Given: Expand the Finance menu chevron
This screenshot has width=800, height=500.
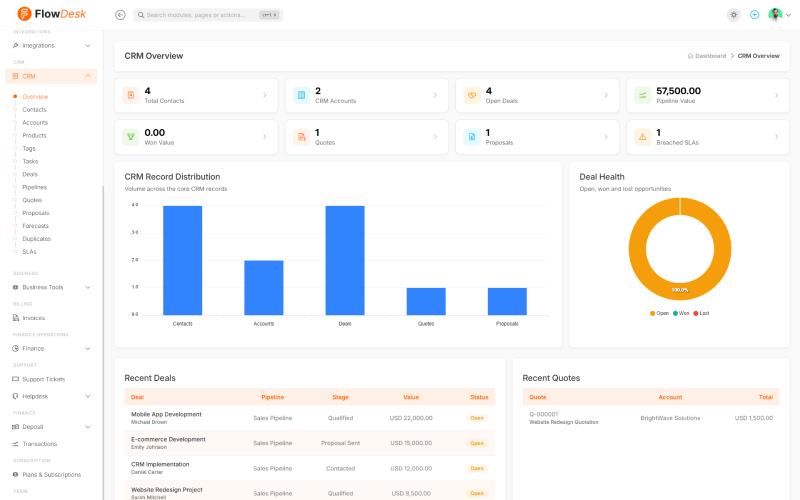Looking at the screenshot, I should click(x=88, y=348).
